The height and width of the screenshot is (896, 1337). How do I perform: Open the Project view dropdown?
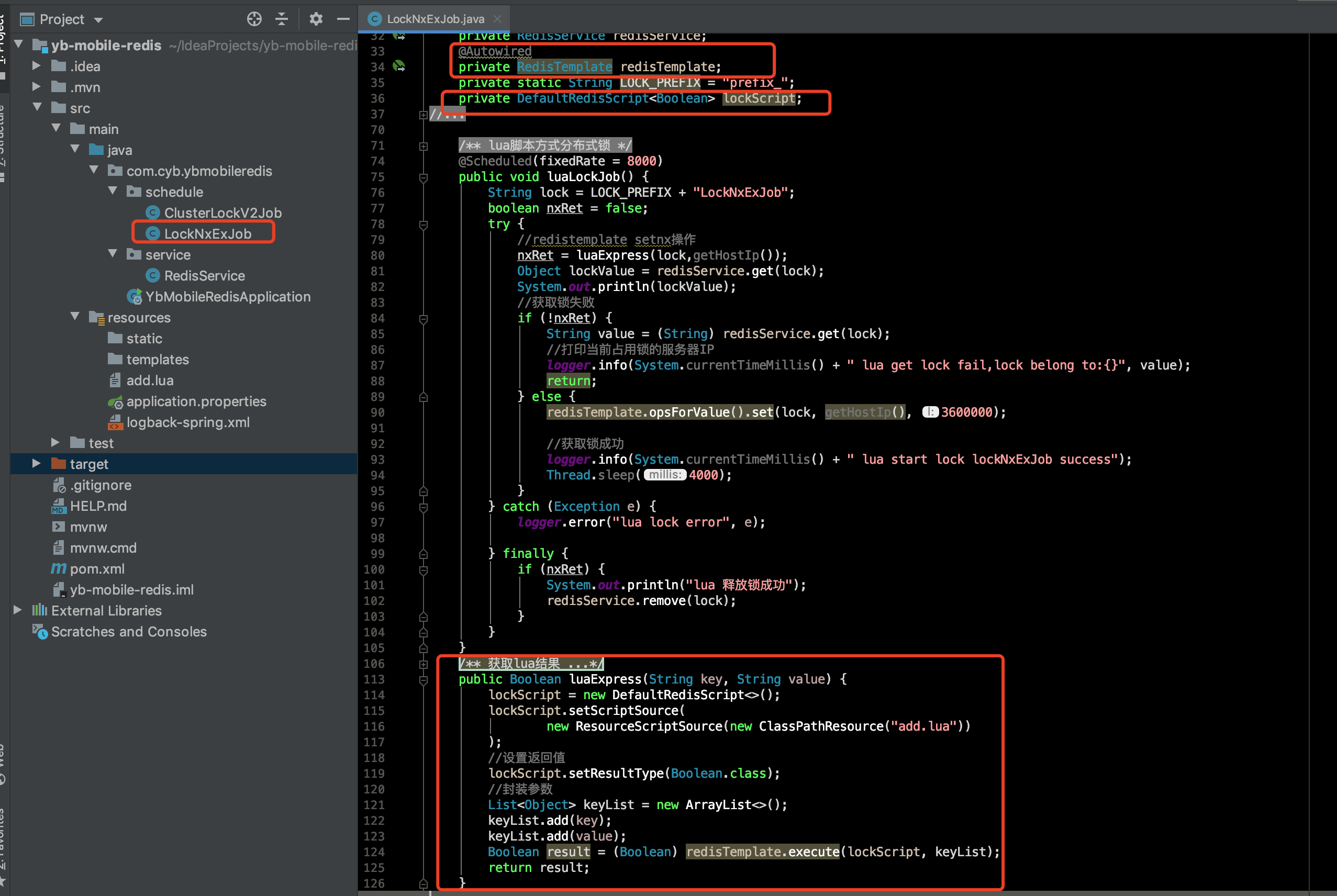[98, 20]
